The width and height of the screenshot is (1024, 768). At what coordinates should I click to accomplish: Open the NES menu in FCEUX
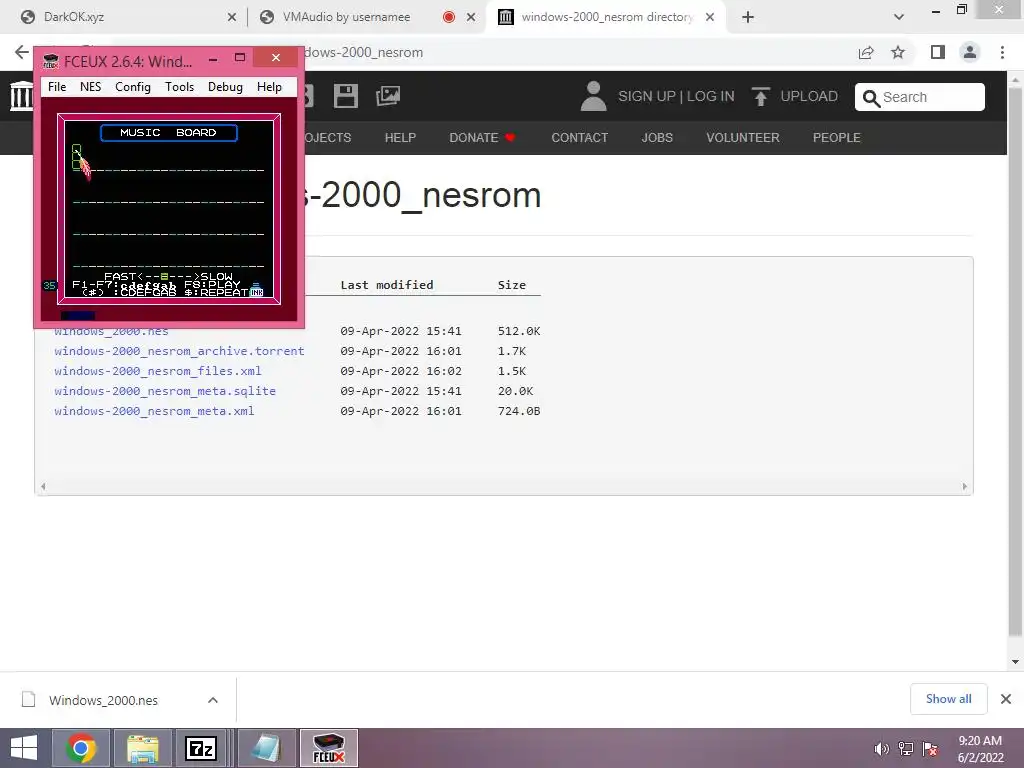pyautogui.click(x=91, y=87)
